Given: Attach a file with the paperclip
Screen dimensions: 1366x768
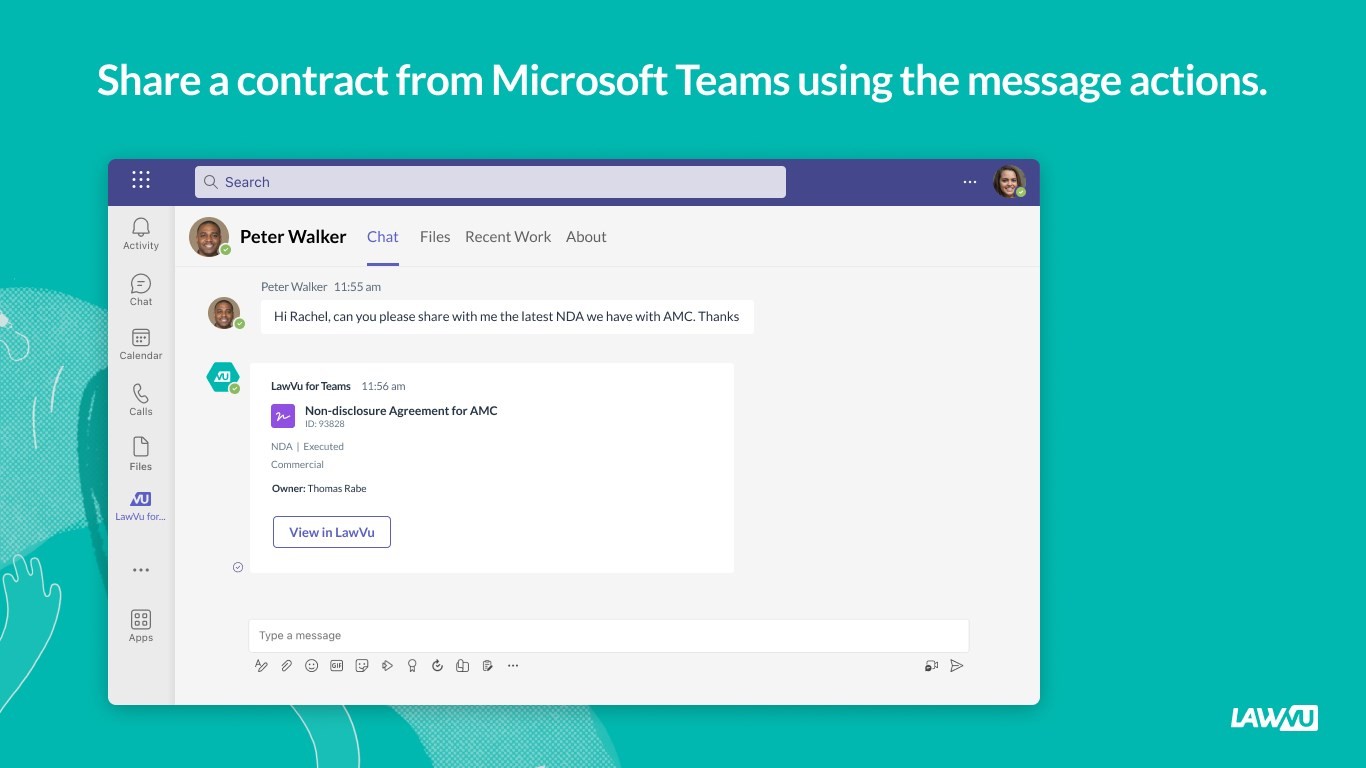Looking at the screenshot, I should coord(287,666).
